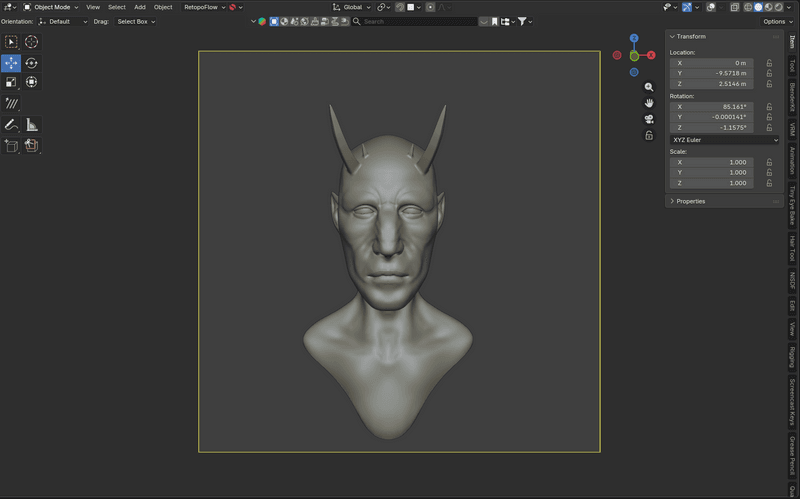The image size is (800, 499).
Task: Open the Options dropdown
Action: 778,21
